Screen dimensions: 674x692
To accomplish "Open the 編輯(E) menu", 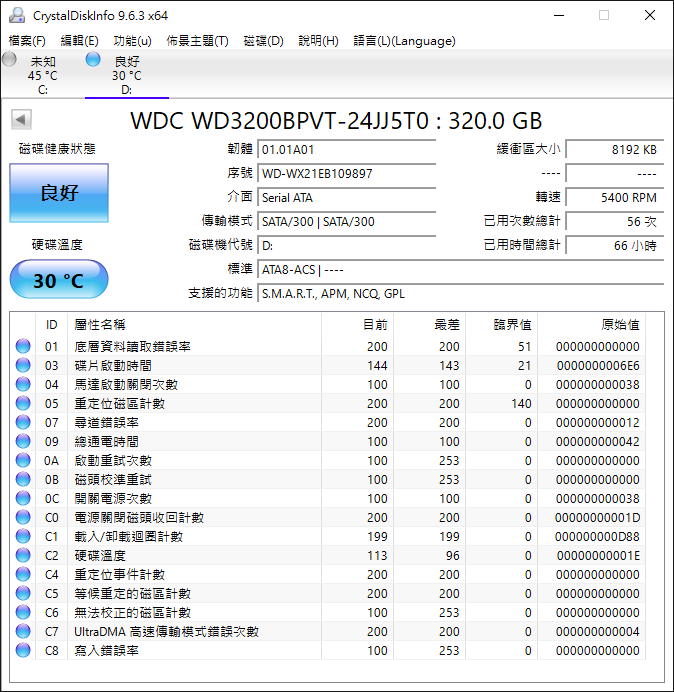I will [x=79, y=41].
